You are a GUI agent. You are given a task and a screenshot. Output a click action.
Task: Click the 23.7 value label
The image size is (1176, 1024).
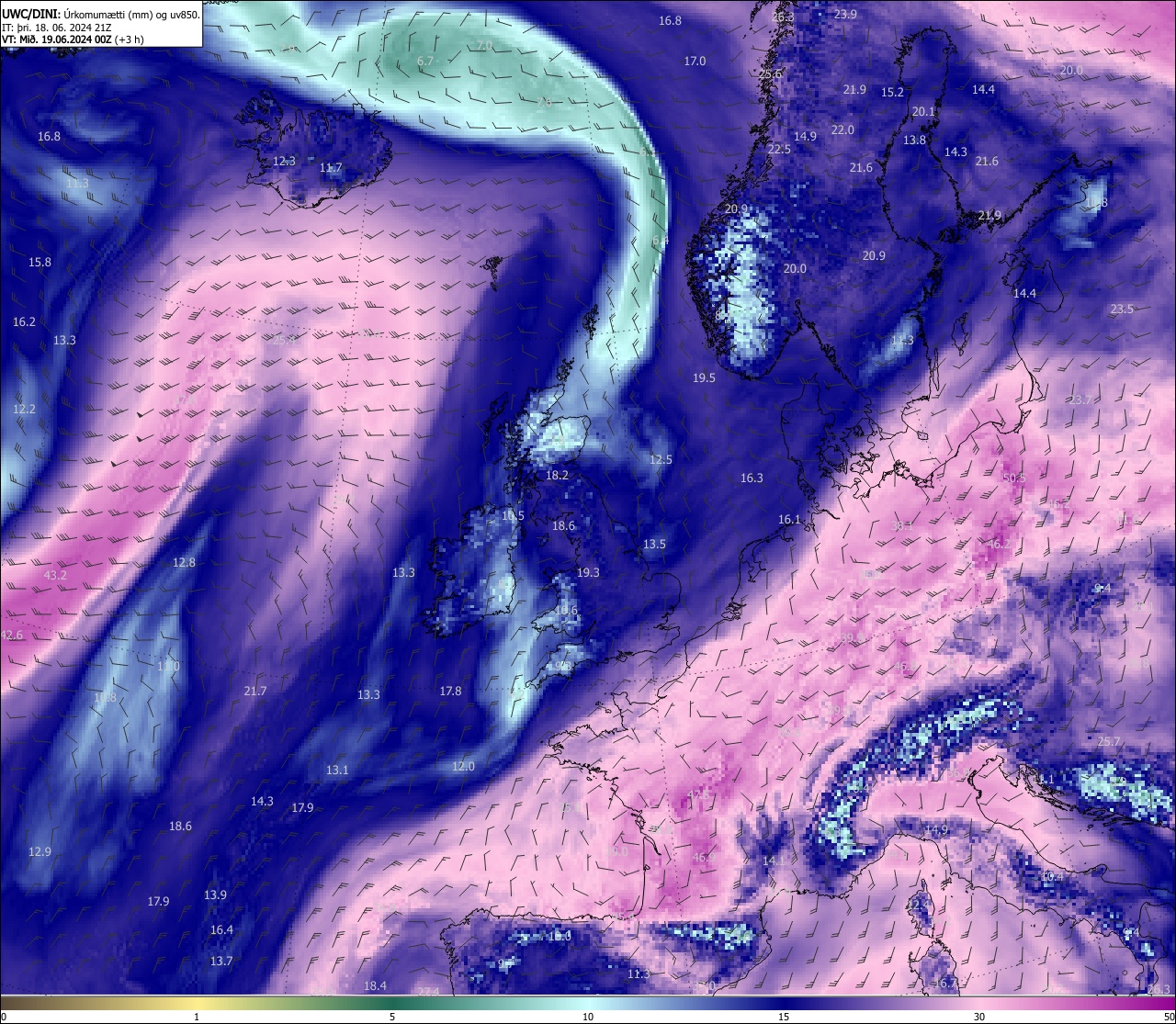pos(1080,399)
